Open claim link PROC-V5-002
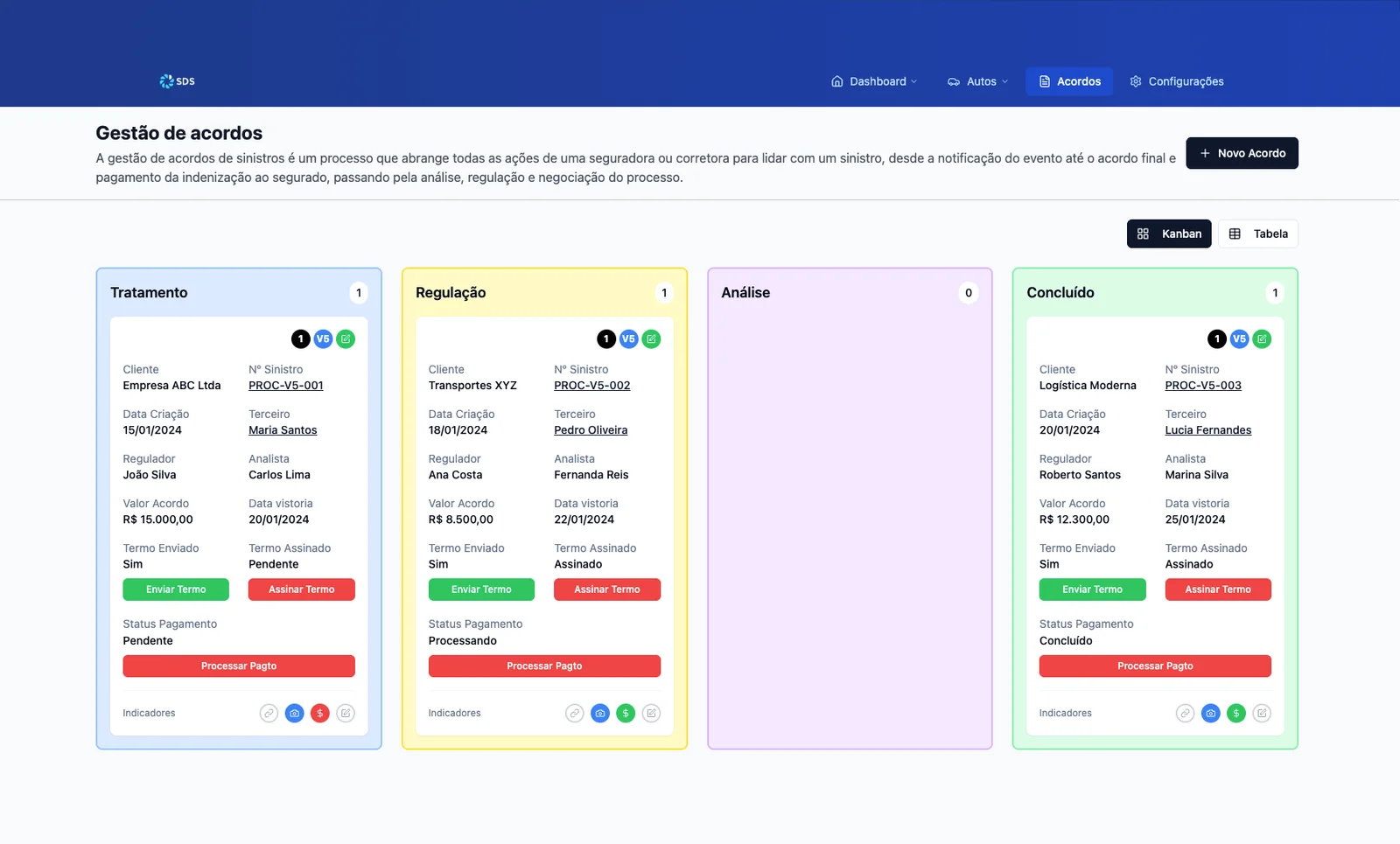1400x844 pixels. pos(591,386)
